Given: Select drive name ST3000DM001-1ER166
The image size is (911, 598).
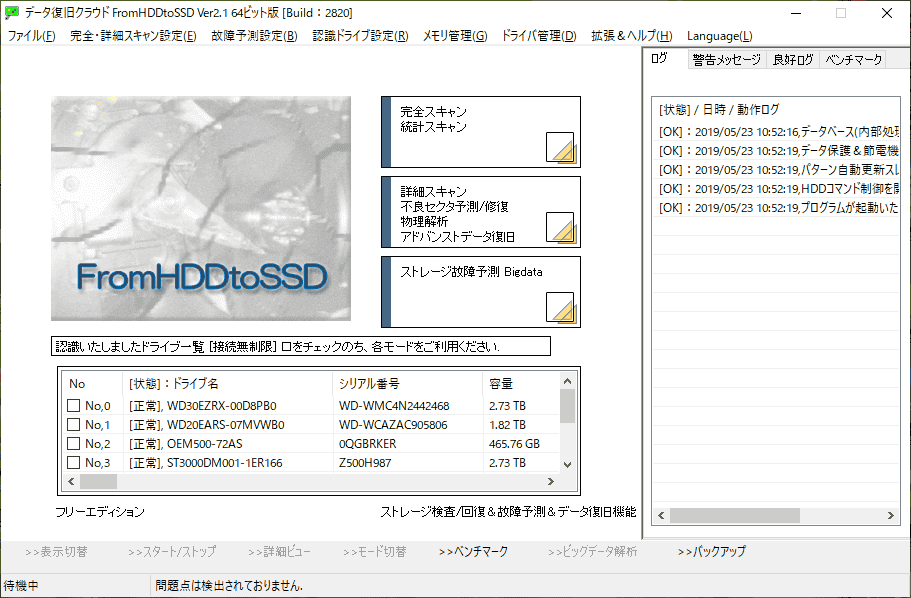Looking at the screenshot, I should point(224,463).
